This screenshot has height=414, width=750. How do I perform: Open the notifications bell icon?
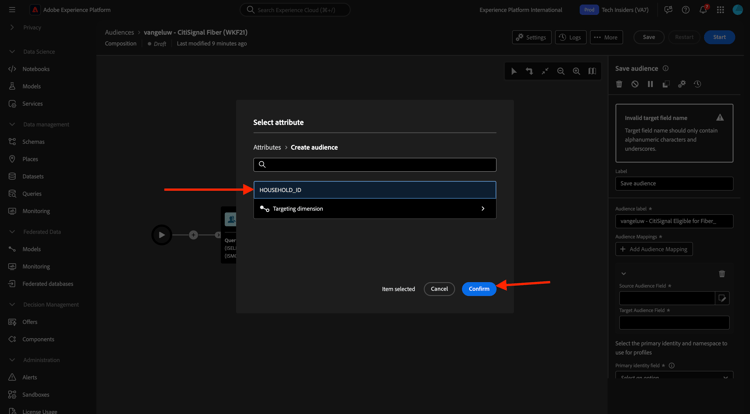click(x=703, y=10)
